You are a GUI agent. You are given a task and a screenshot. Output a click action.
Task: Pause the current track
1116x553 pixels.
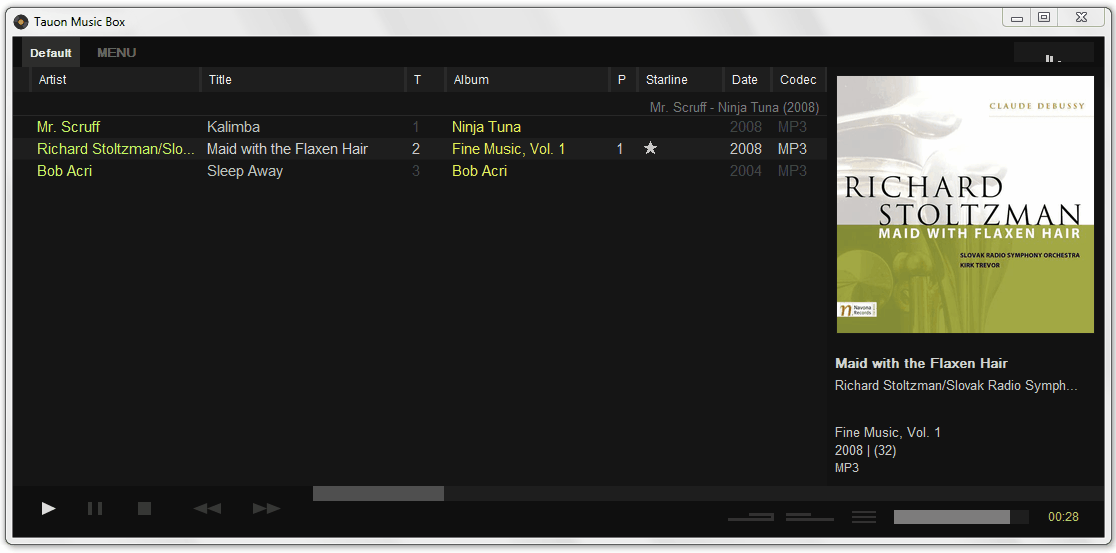[x=95, y=508]
